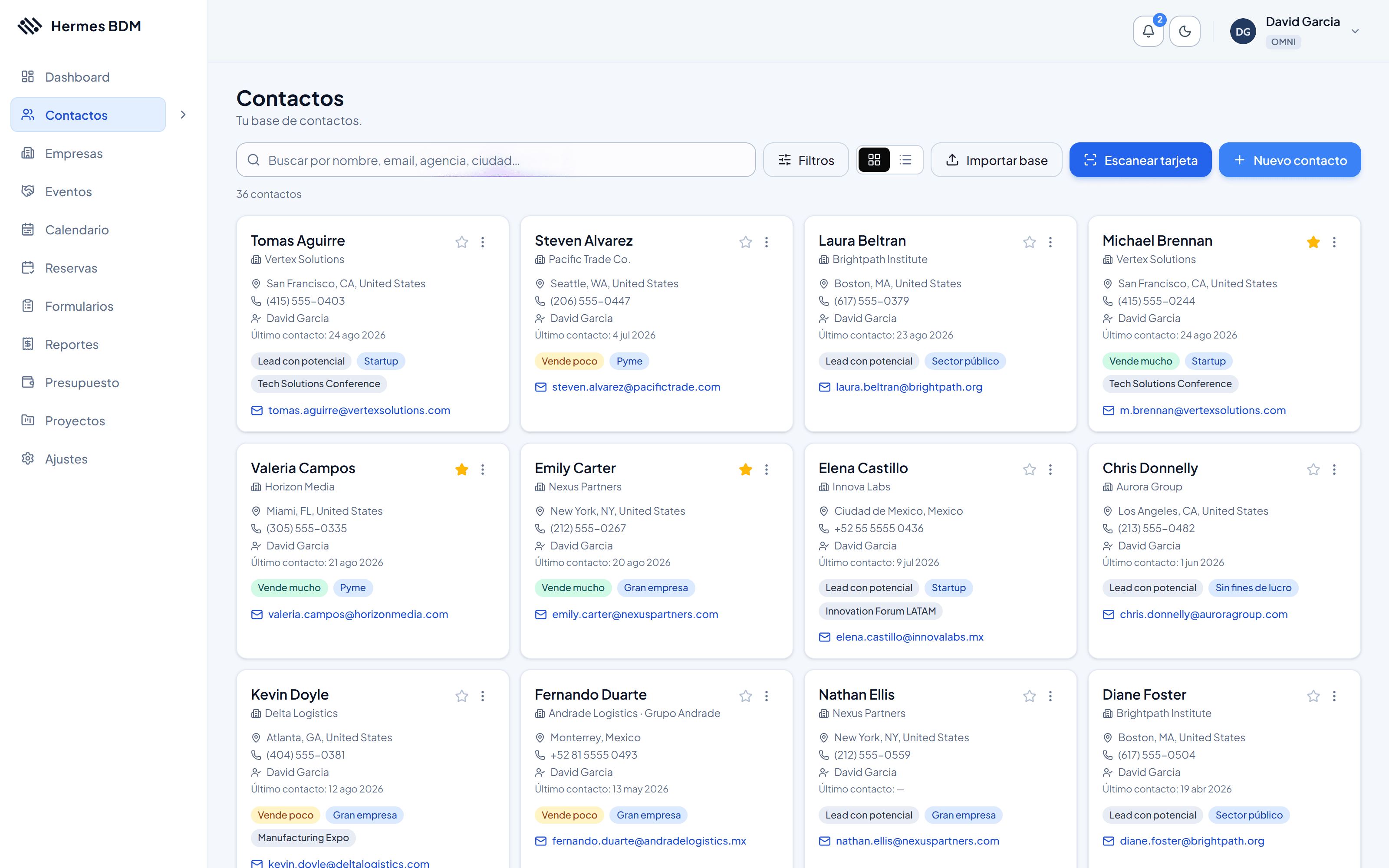Open Fernando Duarte options menu

(766, 696)
